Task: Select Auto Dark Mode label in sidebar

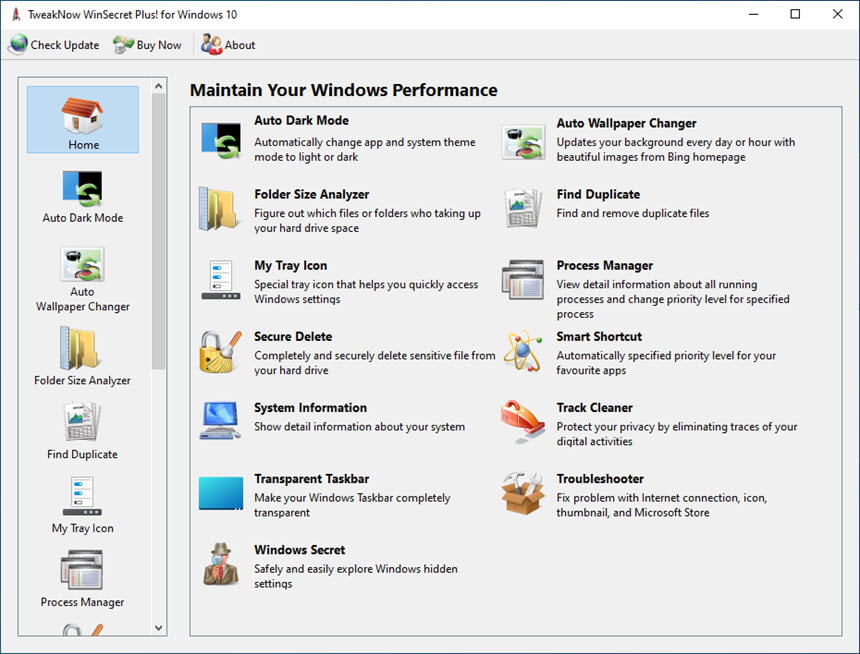Action: [83, 218]
